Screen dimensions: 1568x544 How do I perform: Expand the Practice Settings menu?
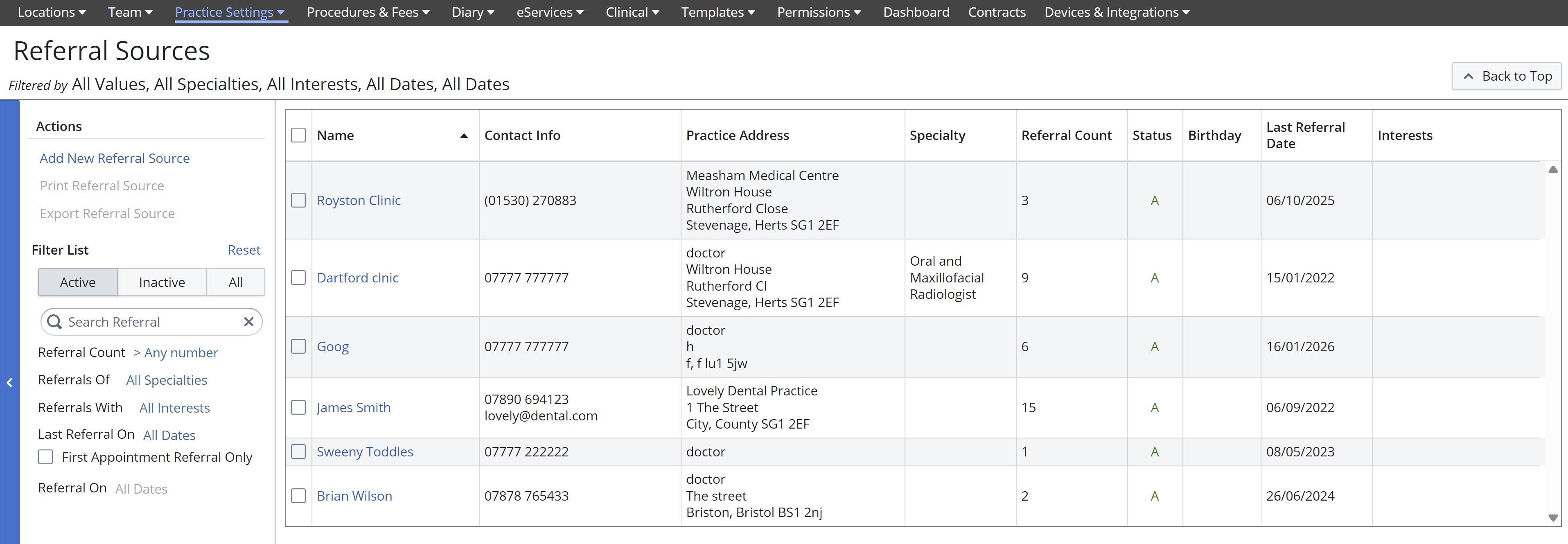coord(230,12)
